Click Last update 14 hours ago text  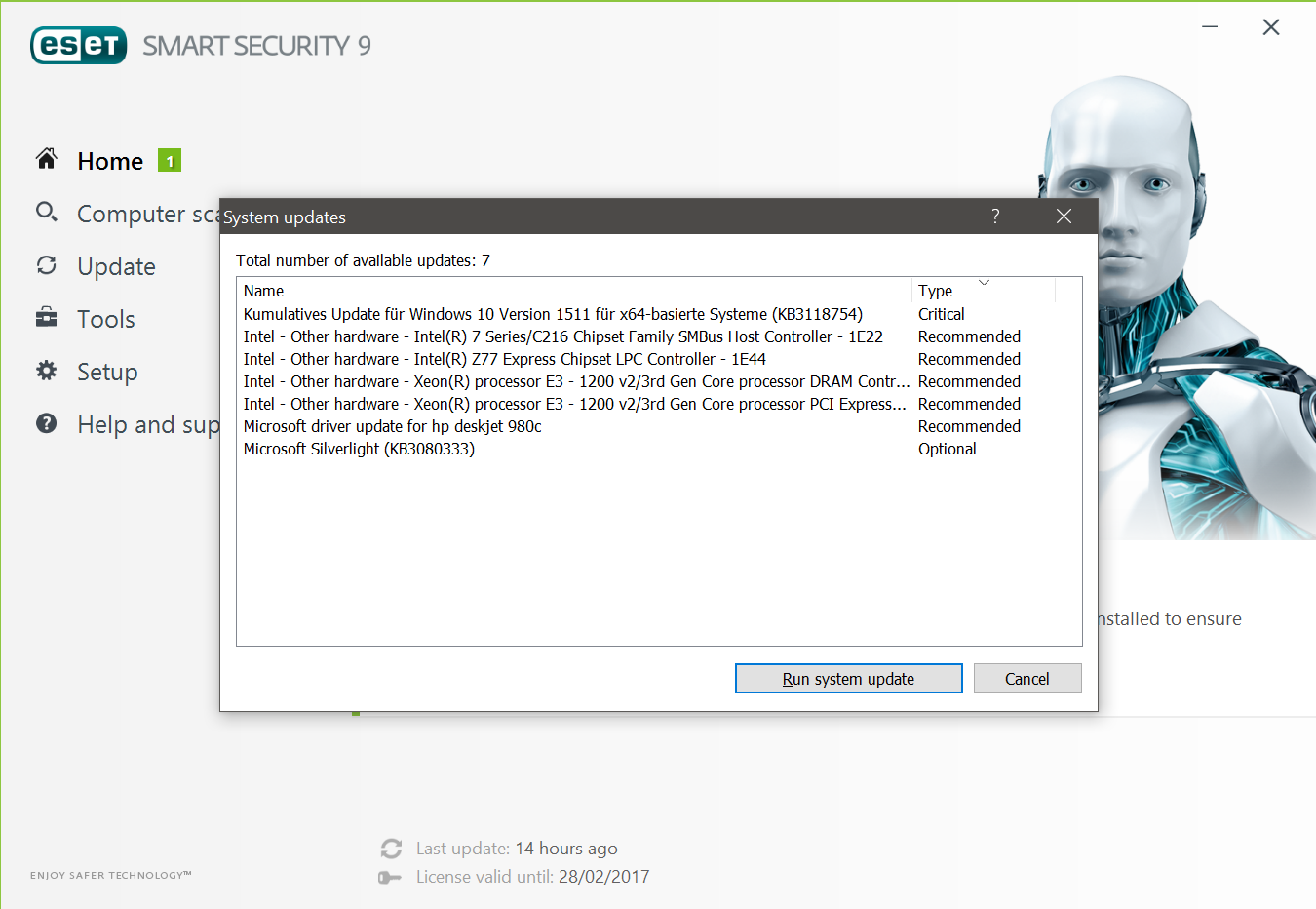(517, 849)
